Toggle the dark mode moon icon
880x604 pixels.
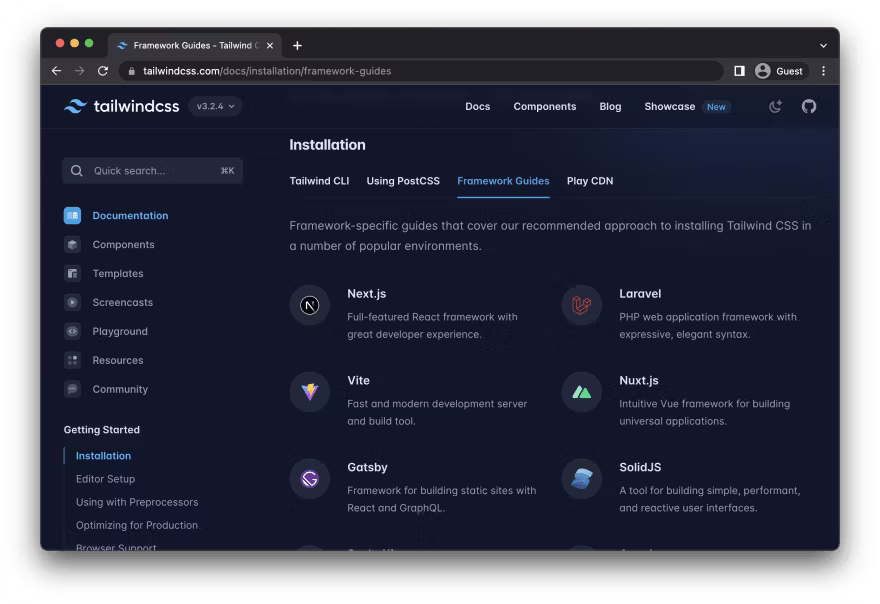(x=775, y=106)
